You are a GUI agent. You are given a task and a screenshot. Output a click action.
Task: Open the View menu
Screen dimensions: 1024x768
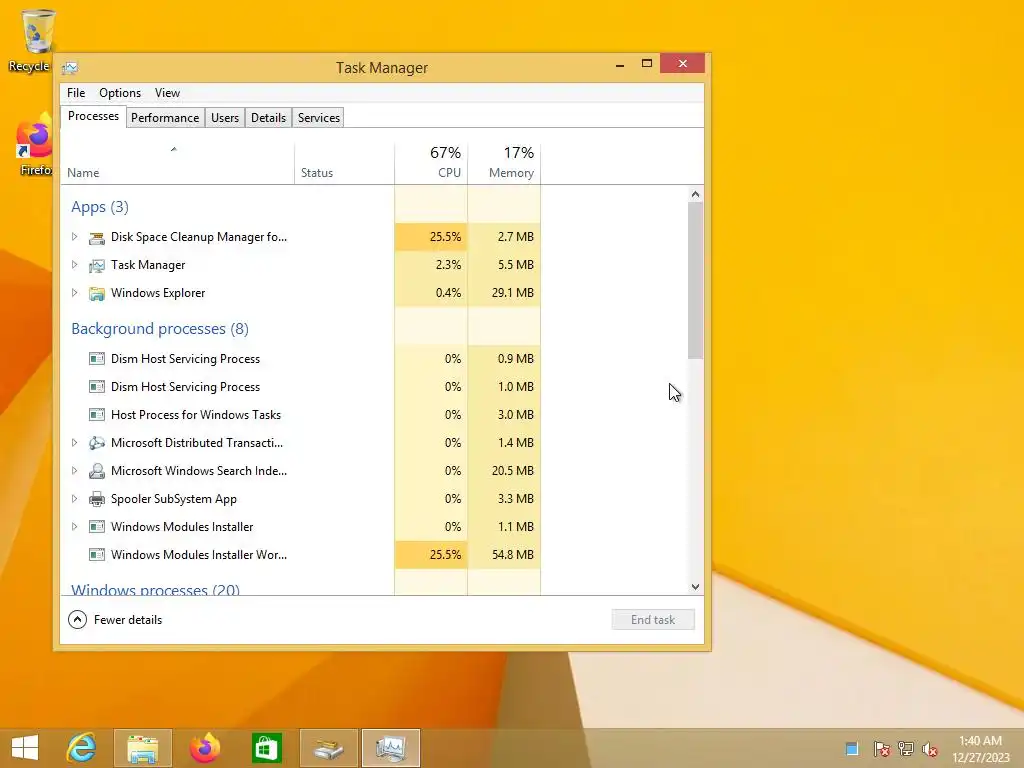(167, 93)
